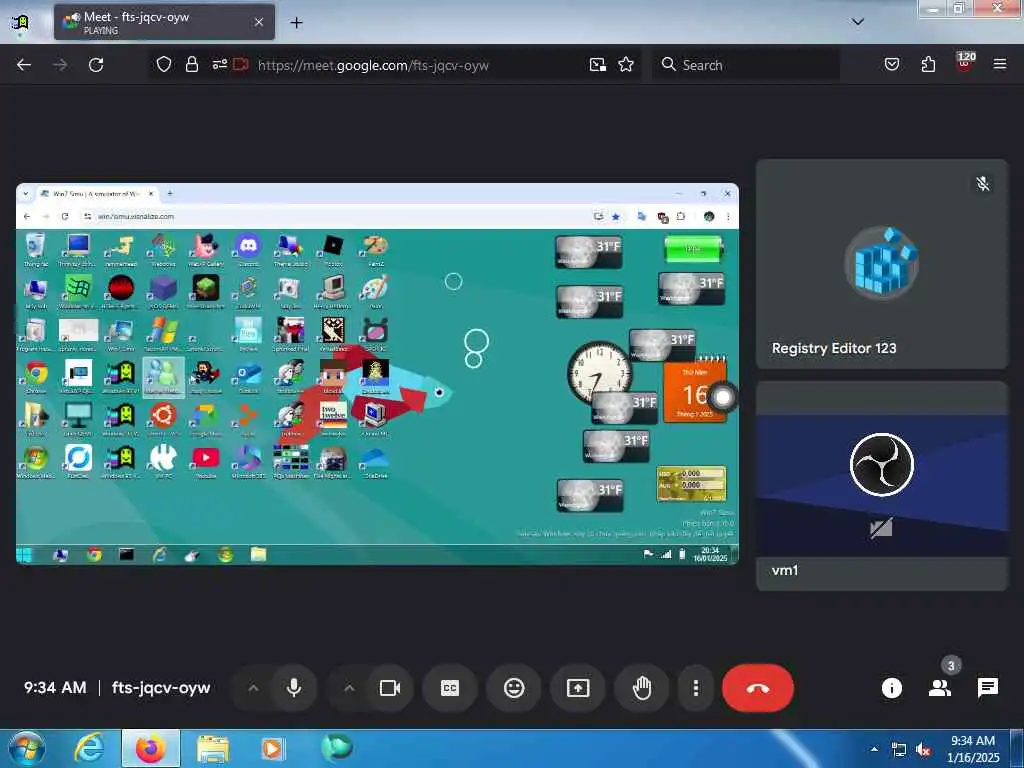Toggle the microphone in Meet
Image resolution: width=1024 pixels, height=768 pixels.
294,688
